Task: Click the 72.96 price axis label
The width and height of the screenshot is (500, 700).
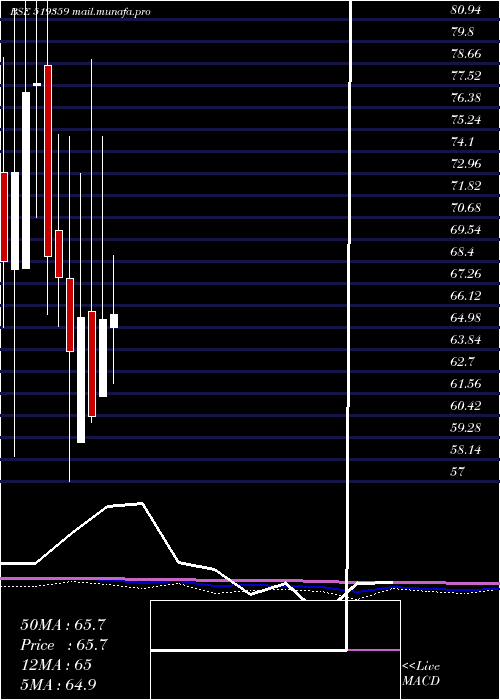Action: coord(466,164)
